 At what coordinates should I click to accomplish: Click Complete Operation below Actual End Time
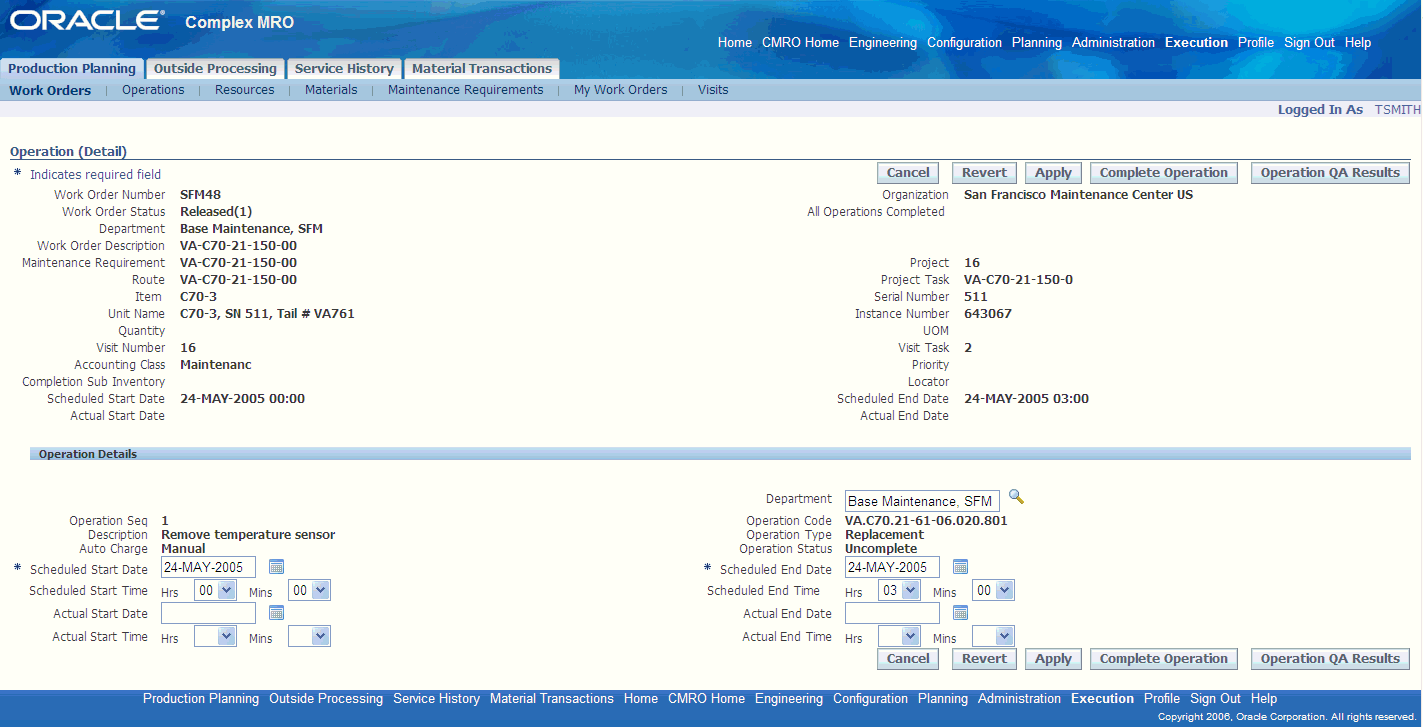[x=1164, y=659]
